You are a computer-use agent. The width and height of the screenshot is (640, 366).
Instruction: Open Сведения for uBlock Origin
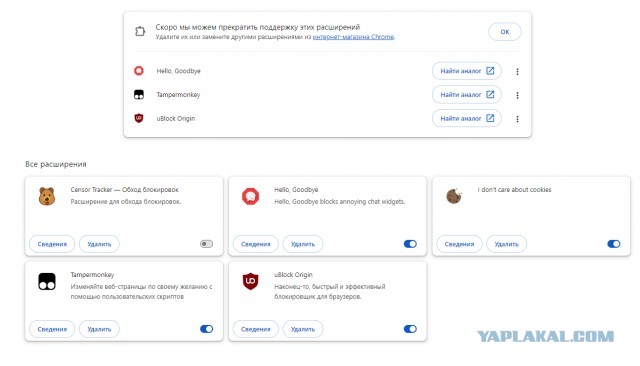256,329
